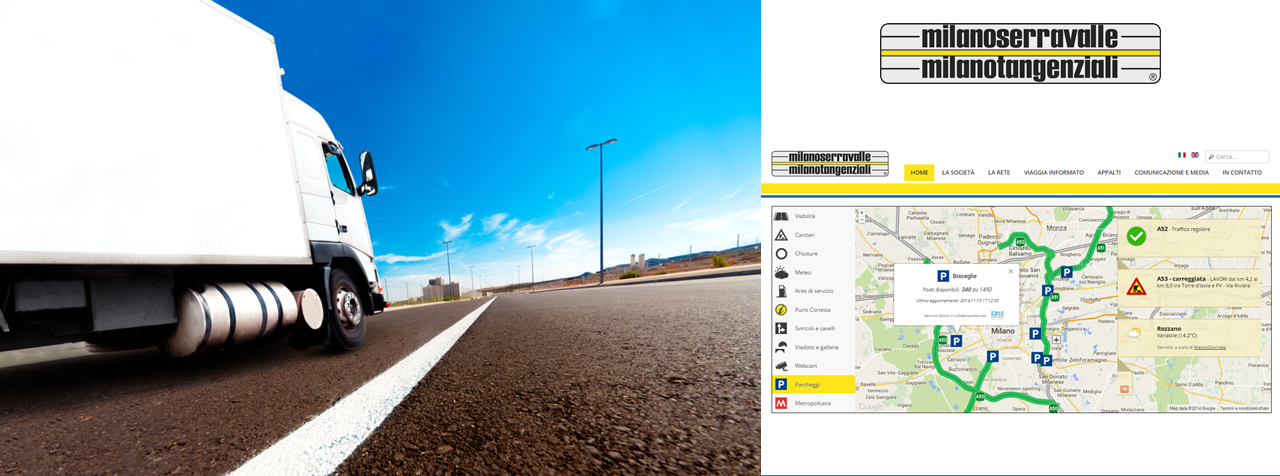Select the Meteo label in sidebar
The height and width of the screenshot is (476, 1280).
click(803, 272)
